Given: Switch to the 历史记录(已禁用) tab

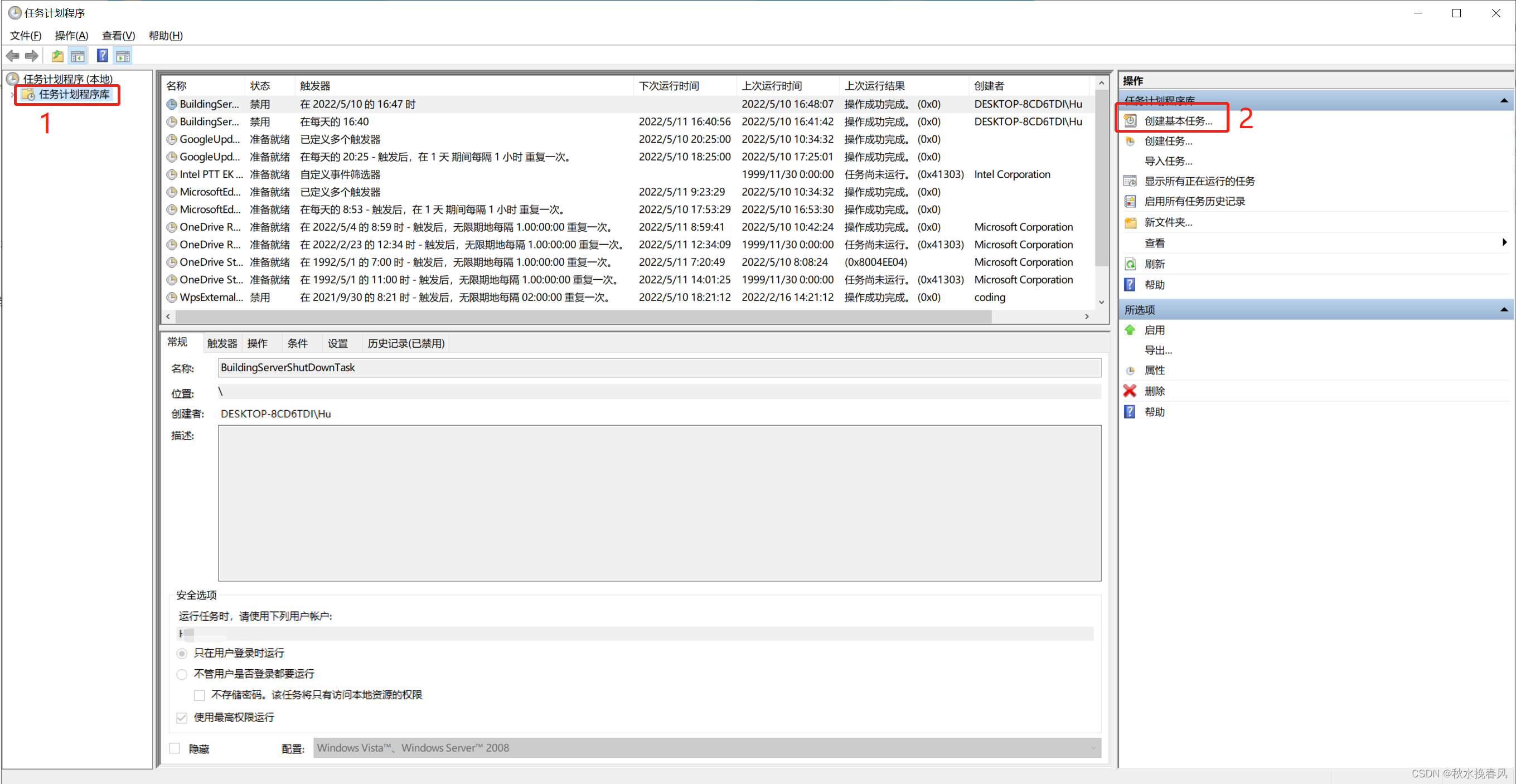Looking at the screenshot, I should tap(406, 344).
